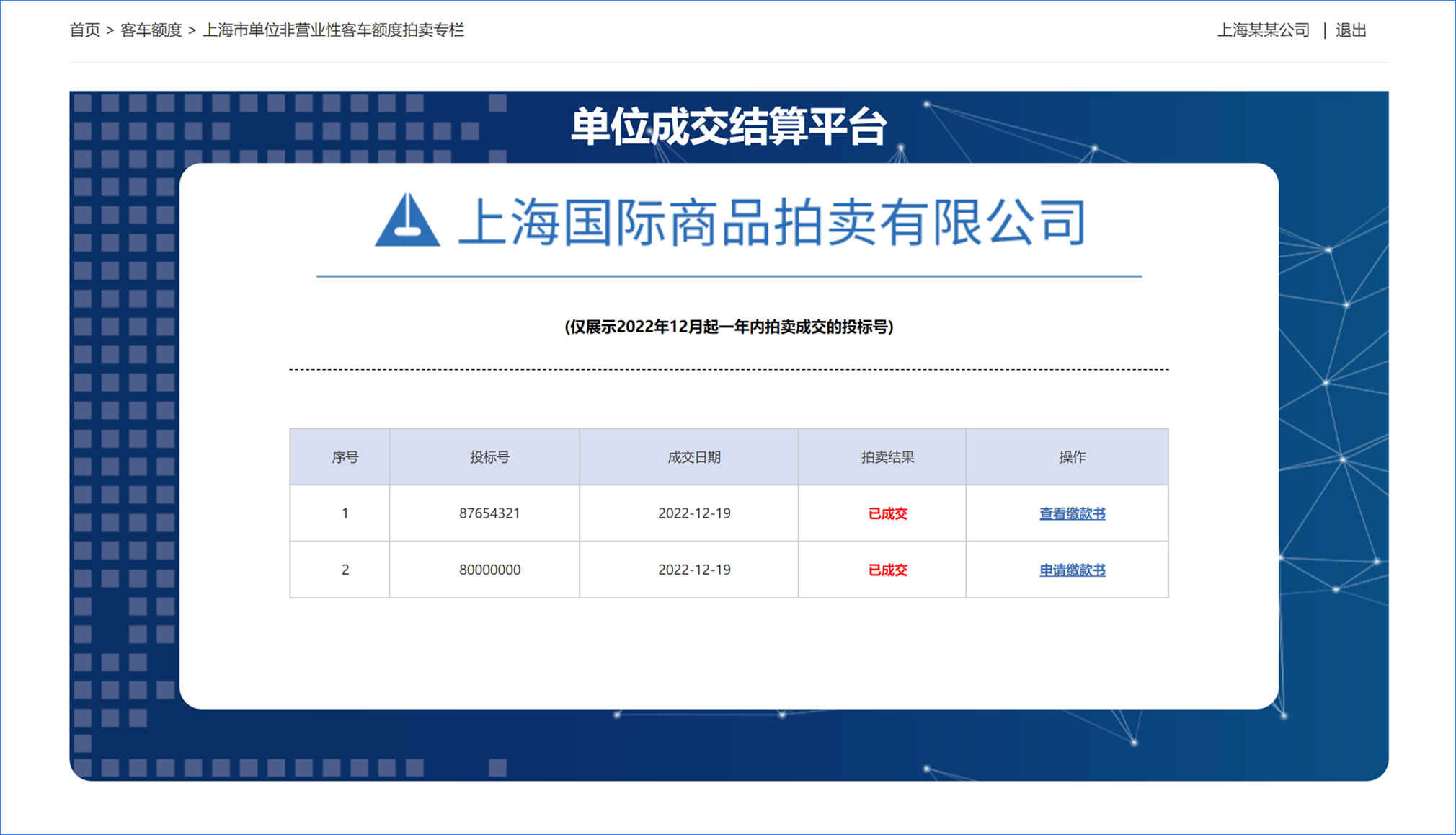Image resolution: width=1456 pixels, height=835 pixels.
Task: Open 查看缴款书 link for bid 87654321
Action: [x=1072, y=513]
